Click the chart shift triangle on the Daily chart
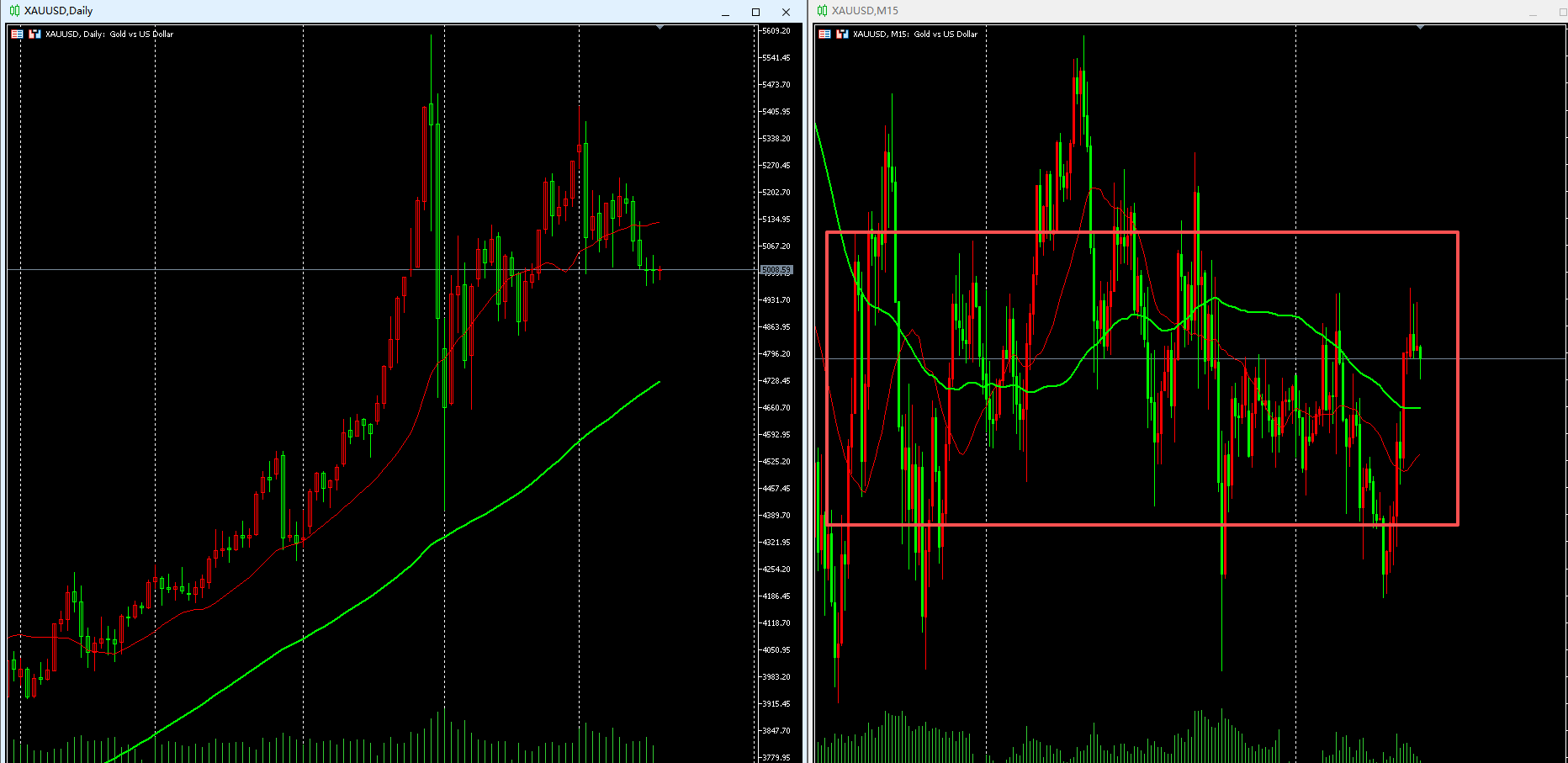 [x=660, y=28]
